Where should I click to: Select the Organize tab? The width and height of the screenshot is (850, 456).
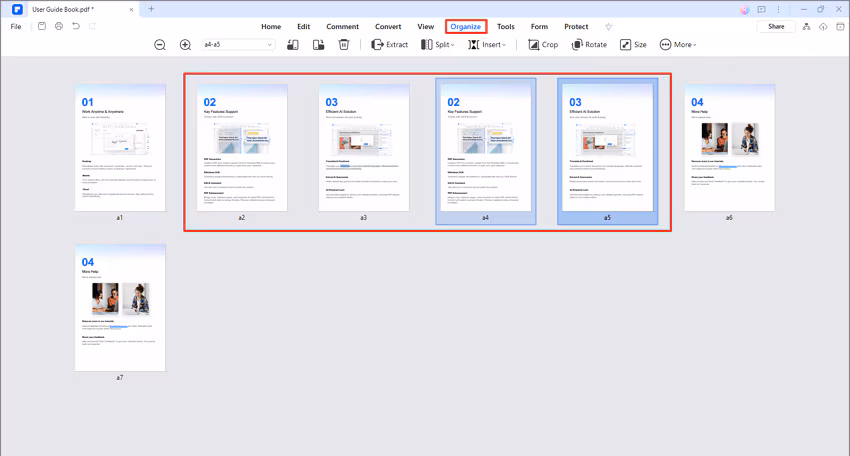(x=466, y=27)
